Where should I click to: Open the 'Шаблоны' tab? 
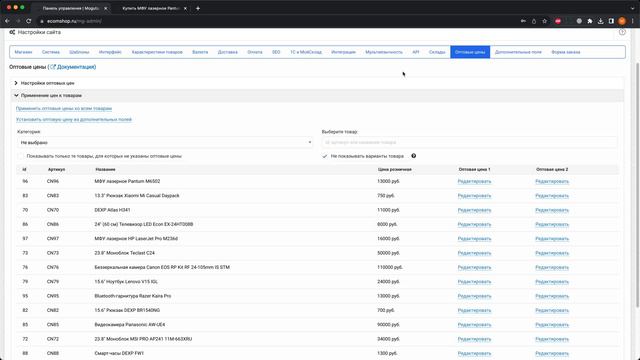click(79, 52)
